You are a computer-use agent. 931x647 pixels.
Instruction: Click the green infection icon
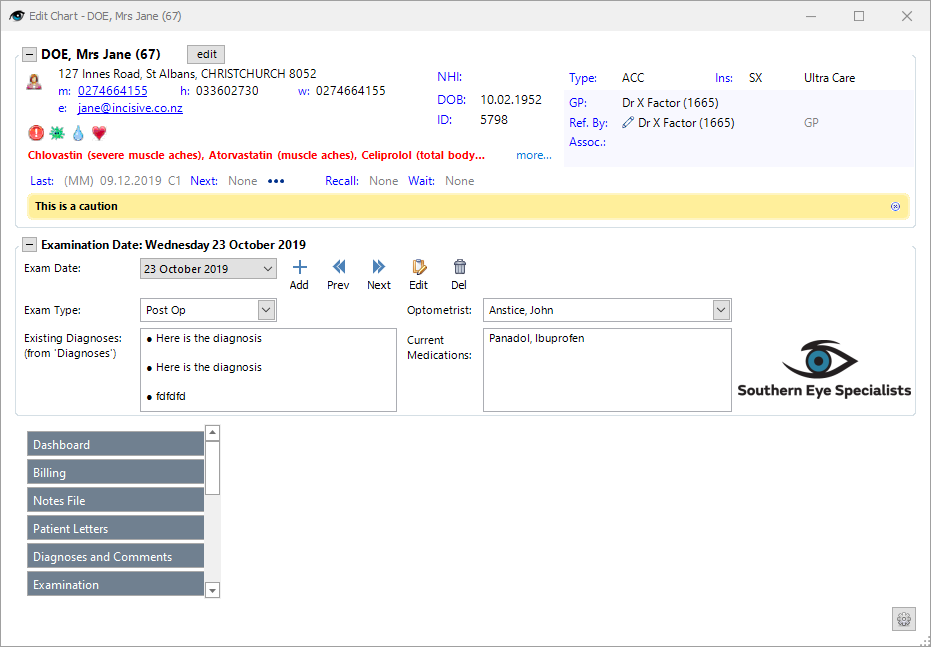point(57,133)
